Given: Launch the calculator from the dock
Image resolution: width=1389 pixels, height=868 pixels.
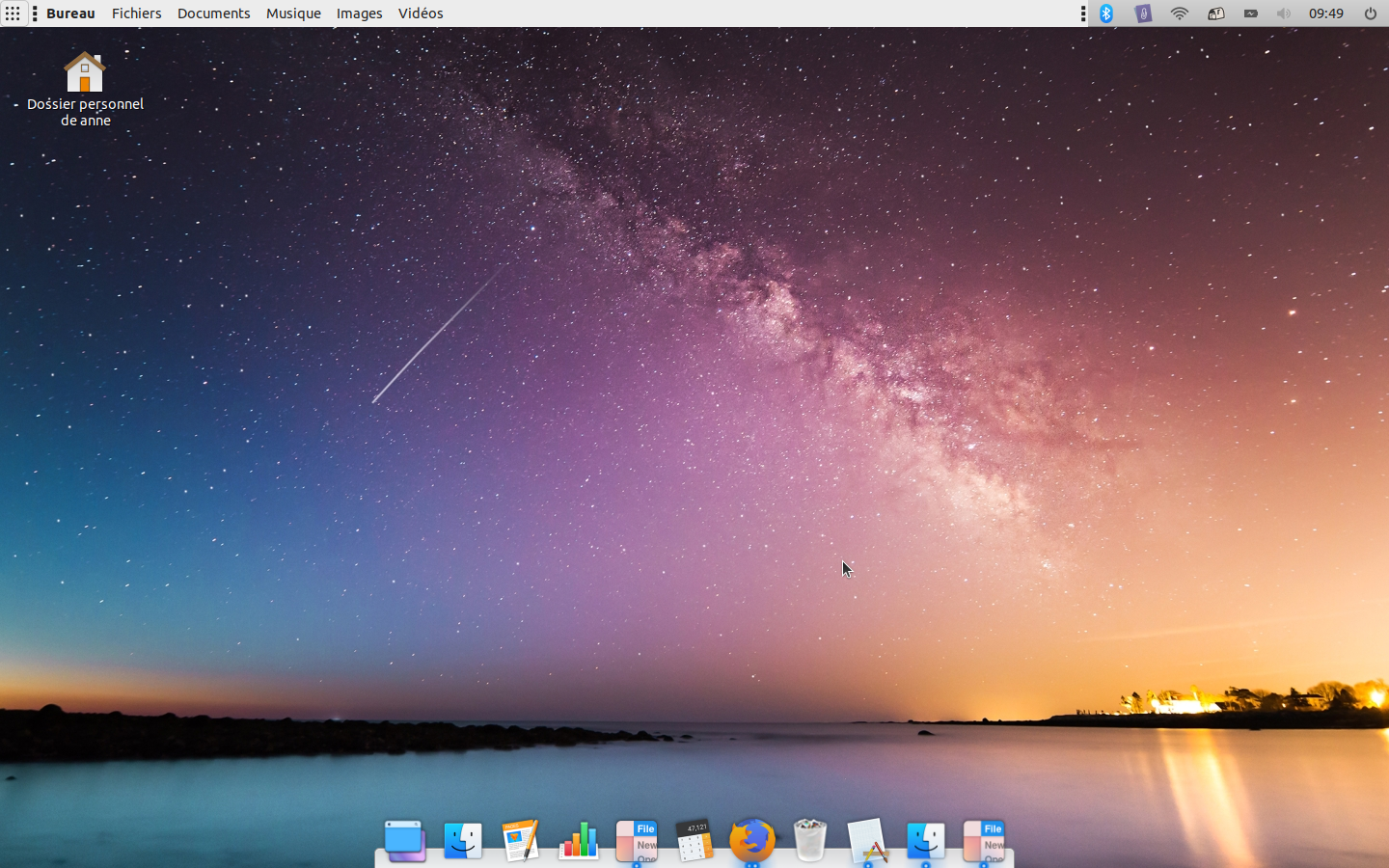Looking at the screenshot, I should click(x=694, y=841).
